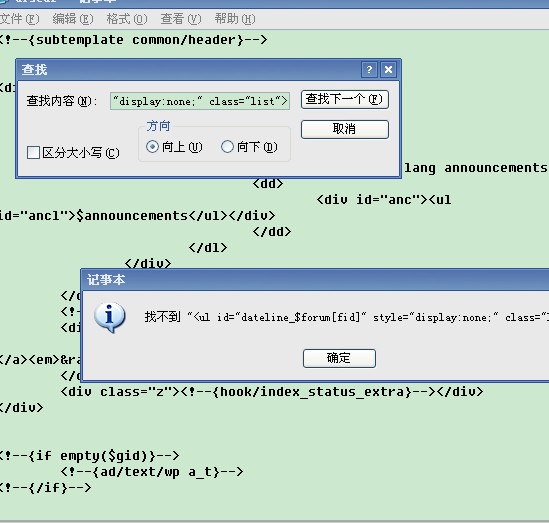Open the 编辑 menu
Image resolution: width=549 pixels, height=523 pixels.
[x=73, y=19]
